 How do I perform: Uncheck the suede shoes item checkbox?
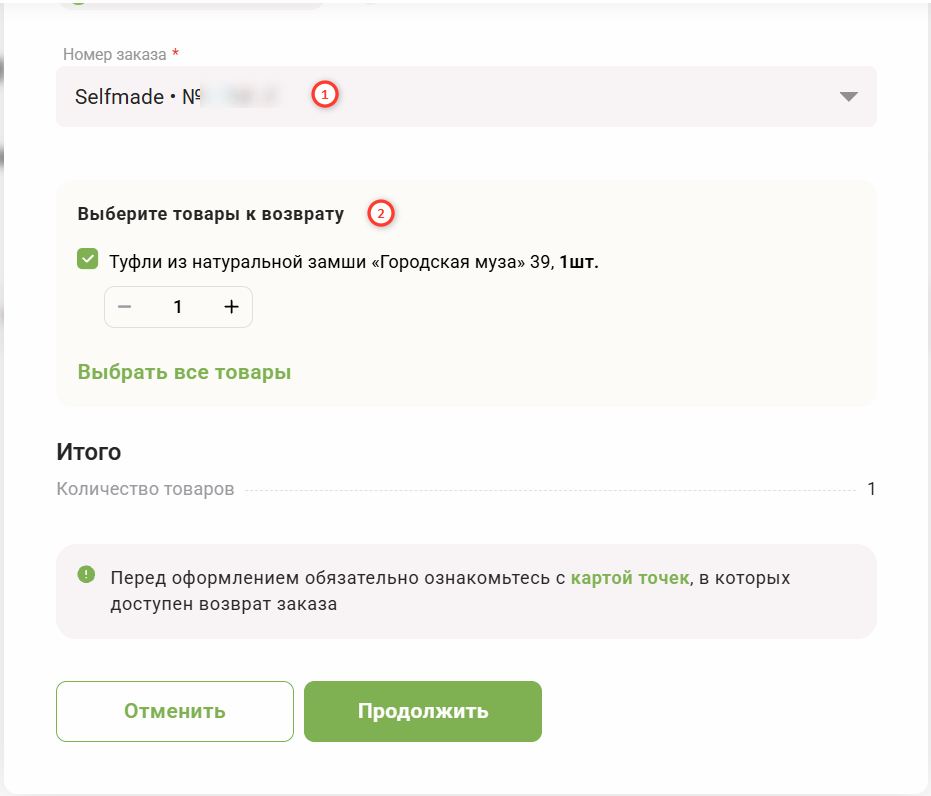pyautogui.click(x=88, y=259)
